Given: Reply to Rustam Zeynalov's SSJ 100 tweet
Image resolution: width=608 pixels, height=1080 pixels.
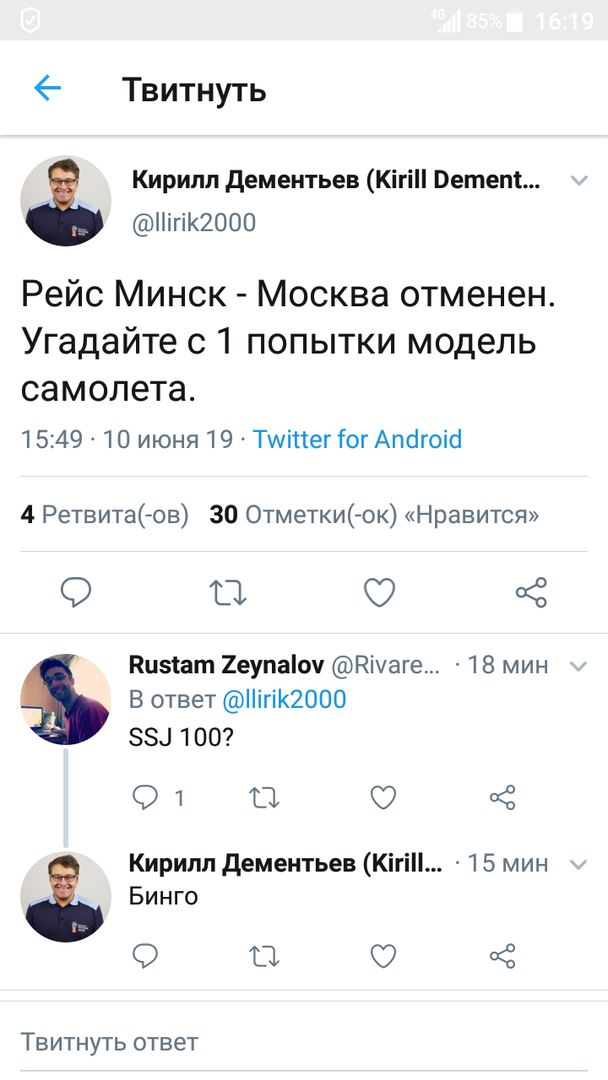Looking at the screenshot, I should tap(146, 797).
